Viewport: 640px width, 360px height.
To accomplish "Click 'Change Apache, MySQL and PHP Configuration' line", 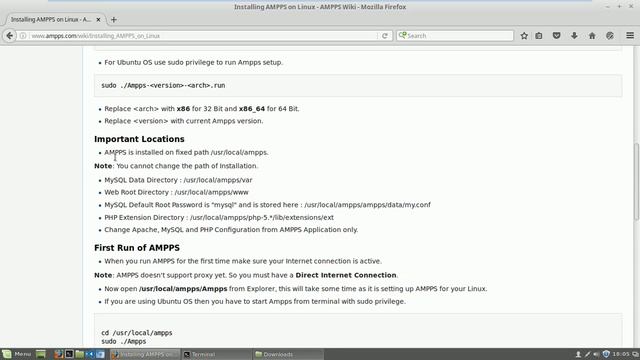I will [x=231, y=229].
